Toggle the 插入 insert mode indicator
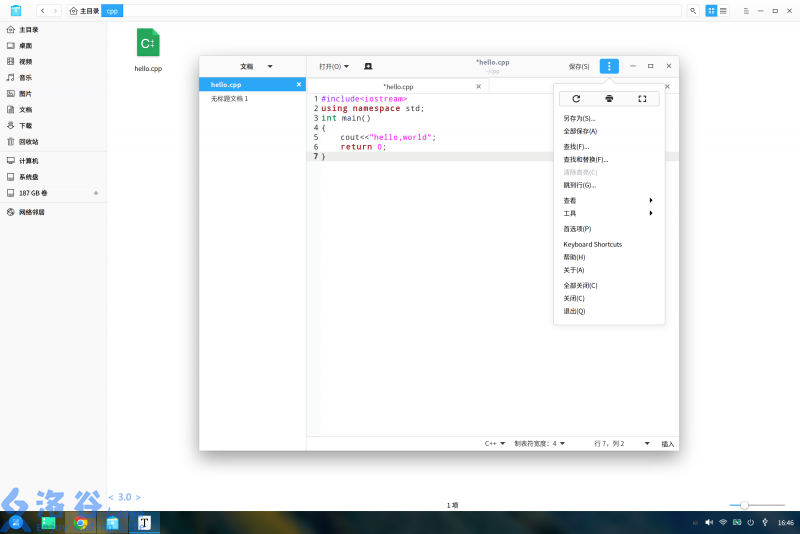 click(x=668, y=443)
